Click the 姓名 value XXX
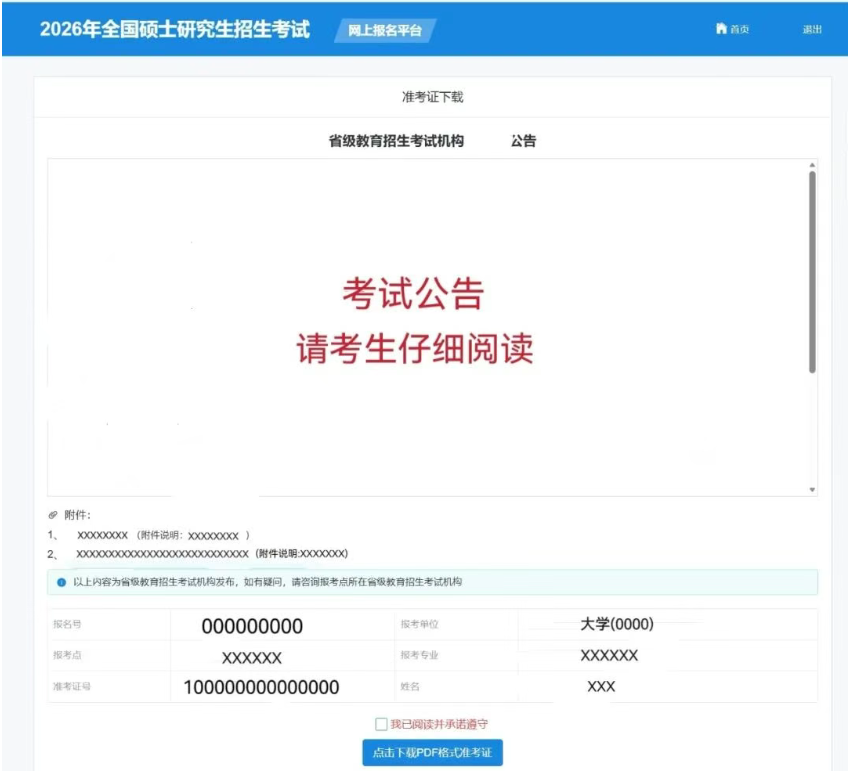 click(601, 687)
